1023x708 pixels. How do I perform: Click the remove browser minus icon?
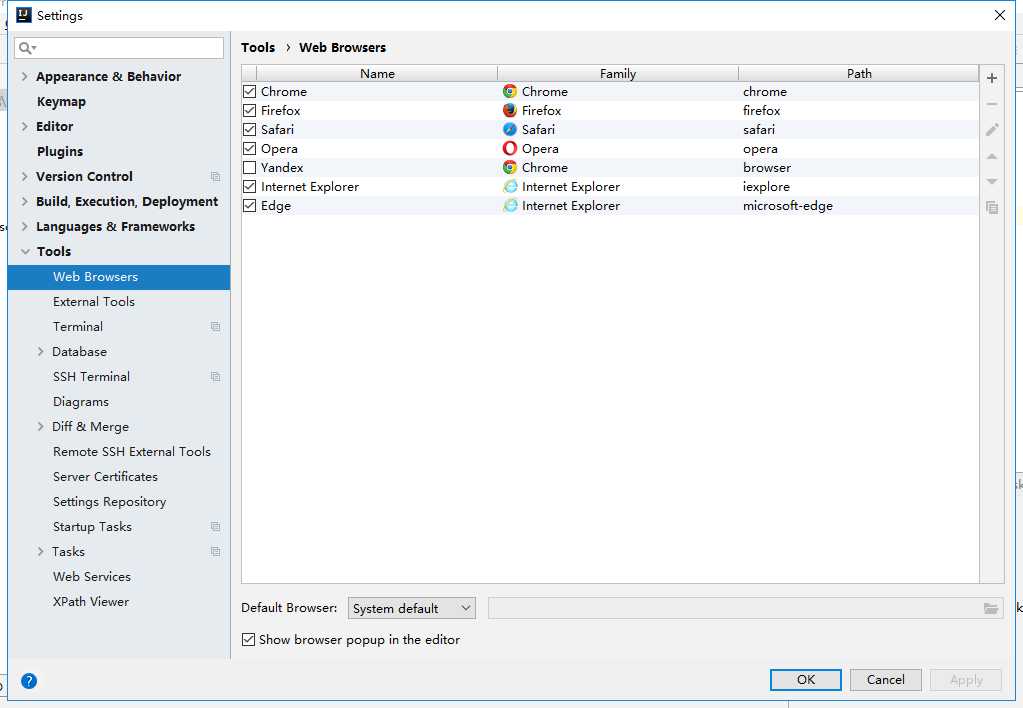pyautogui.click(x=992, y=104)
